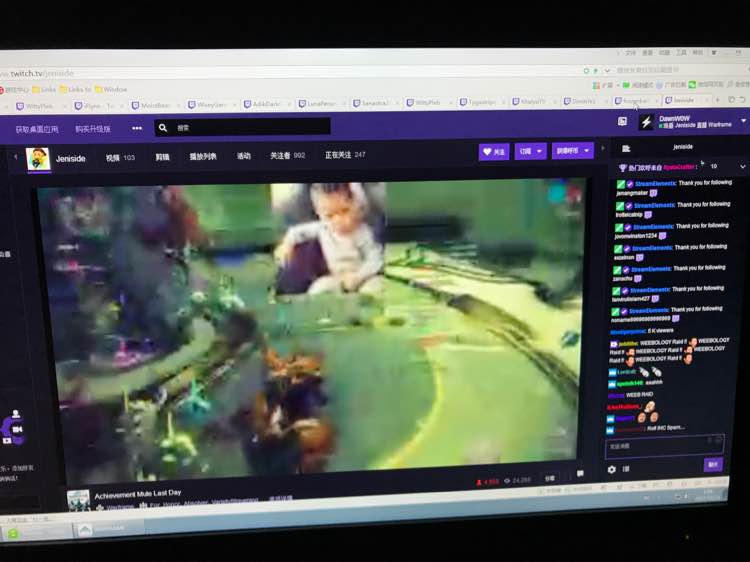Click the chat viewer list icon

point(626,149)
